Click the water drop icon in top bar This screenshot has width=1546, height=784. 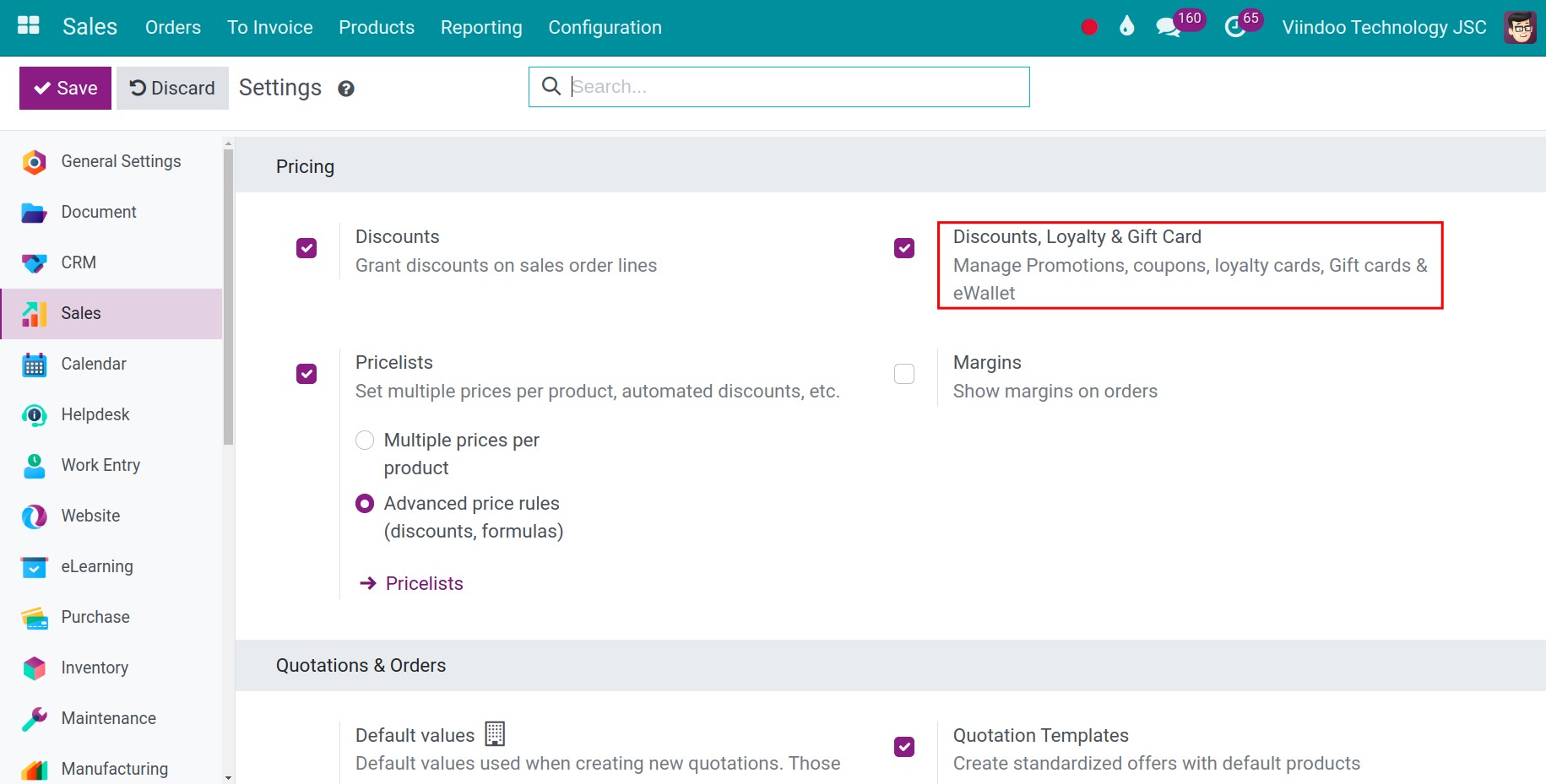coord(1126,26)
